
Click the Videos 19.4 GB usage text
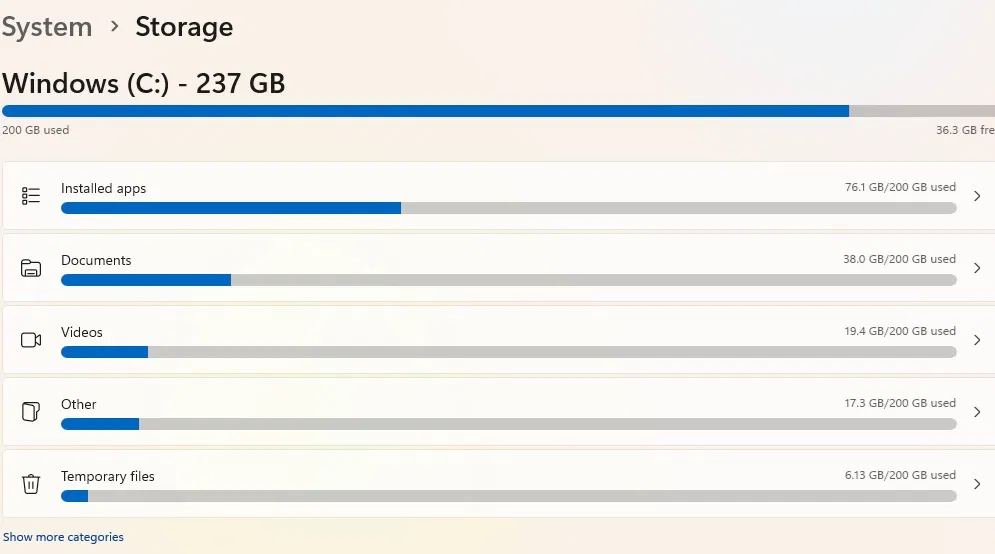coord(900,331)
